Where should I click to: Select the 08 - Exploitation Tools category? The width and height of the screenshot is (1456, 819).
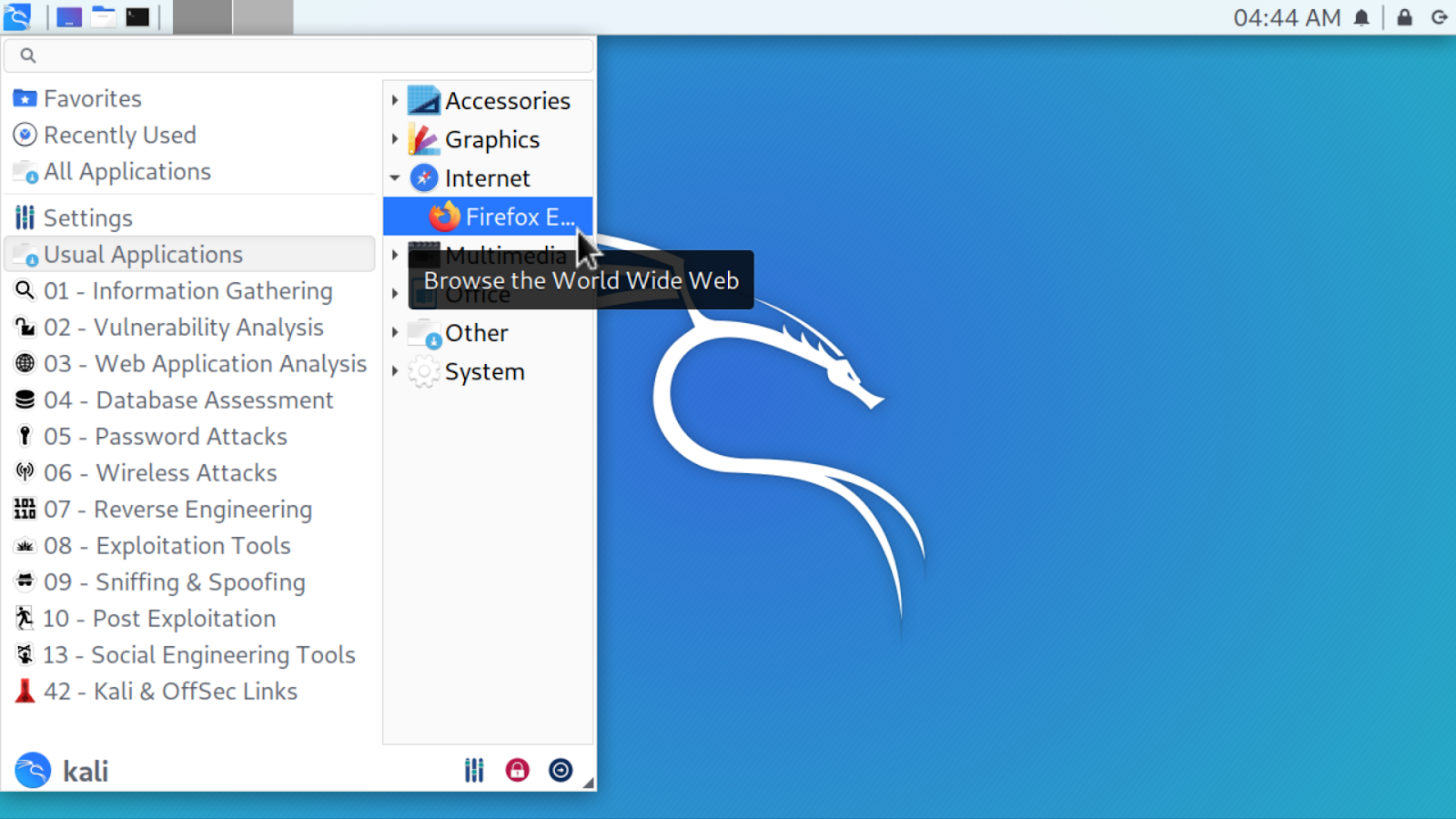coord(167,545)
